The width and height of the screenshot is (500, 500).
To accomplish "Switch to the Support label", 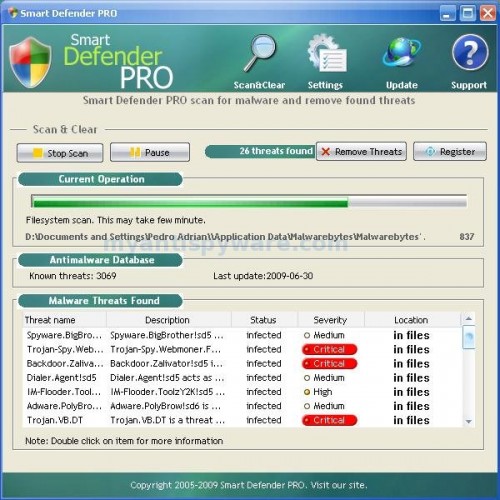I will pyautogui.click(x=469, y=85).
